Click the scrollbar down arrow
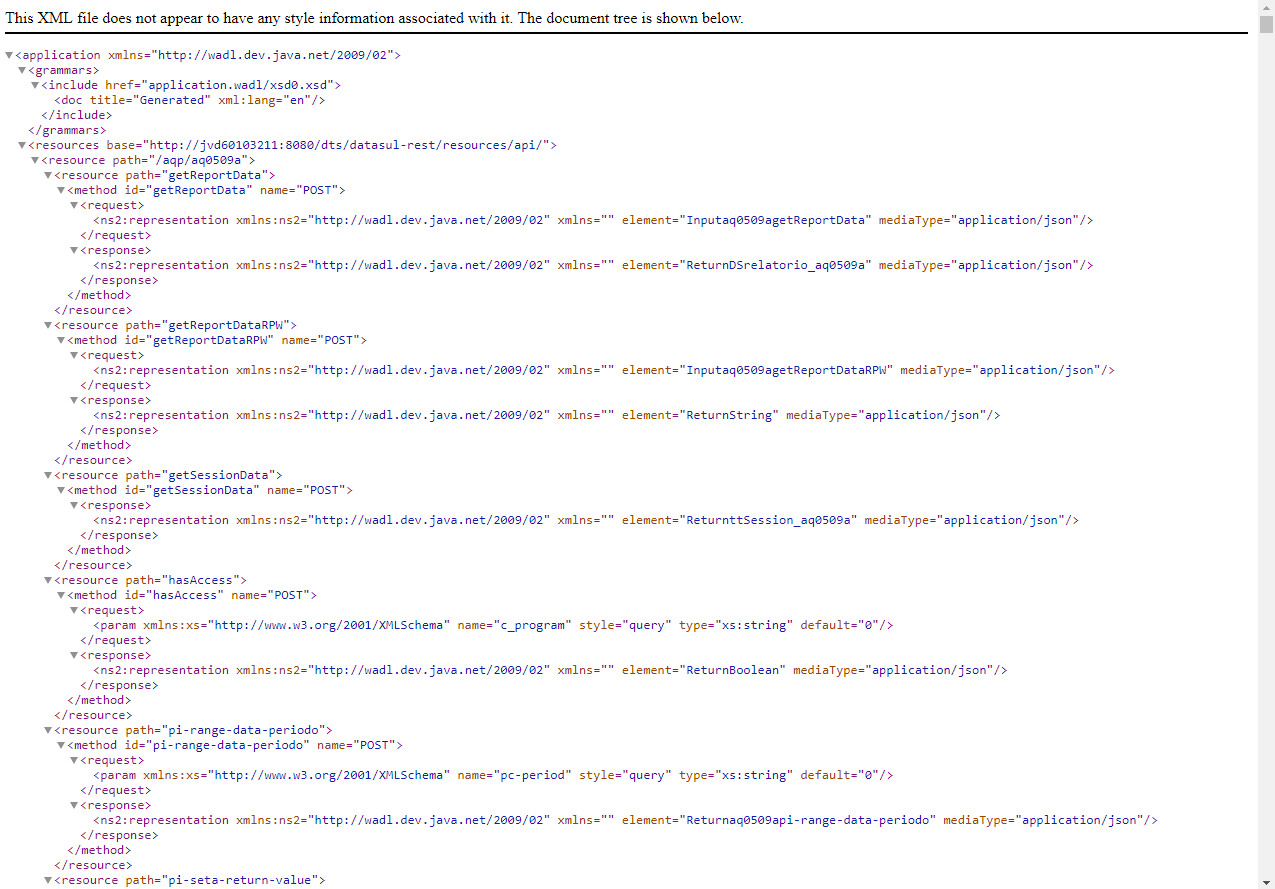Viewport: 1275px width, 889px height. pos(1266,881)
